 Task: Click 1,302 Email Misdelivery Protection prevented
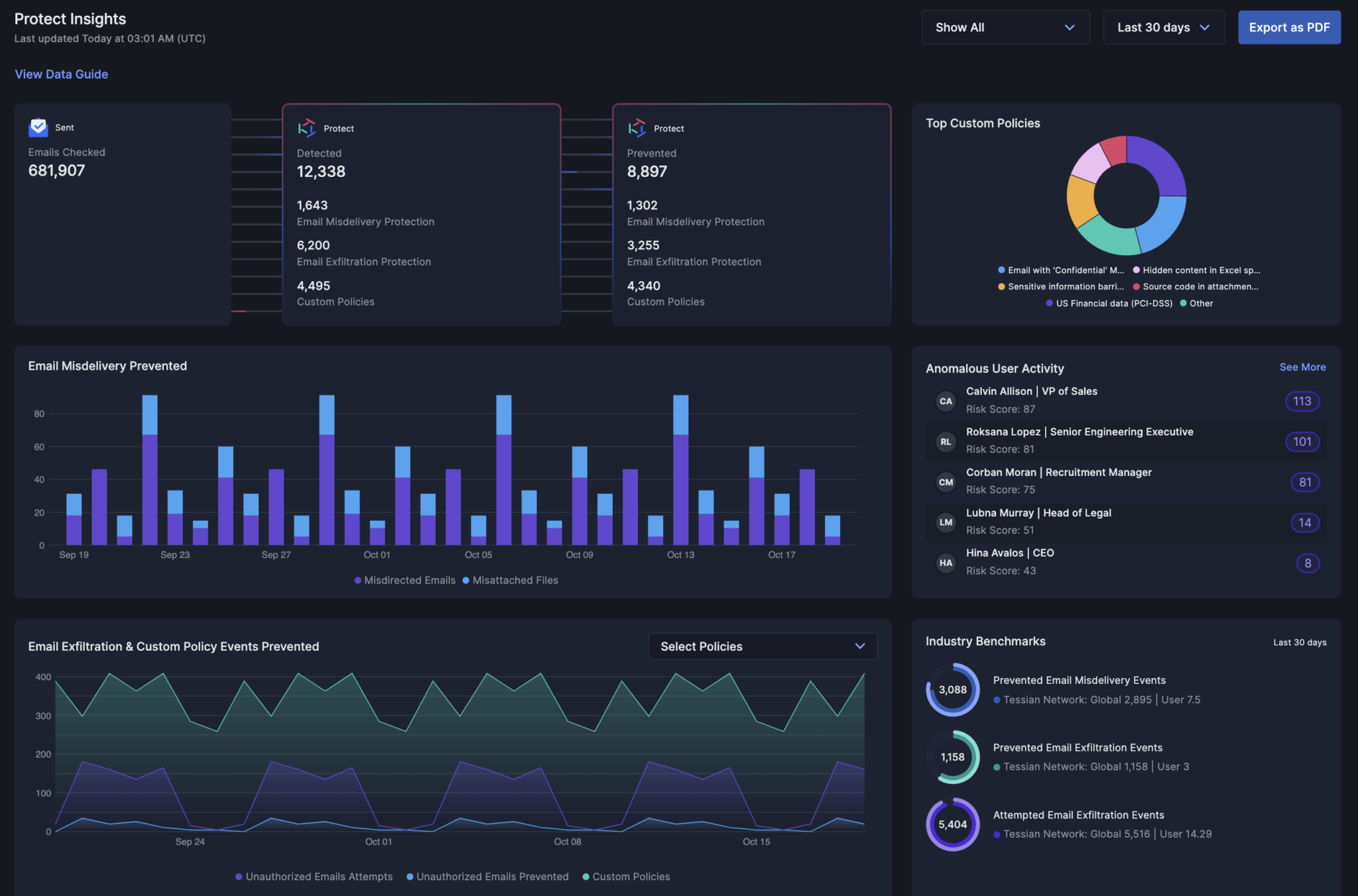click(696, 213)
